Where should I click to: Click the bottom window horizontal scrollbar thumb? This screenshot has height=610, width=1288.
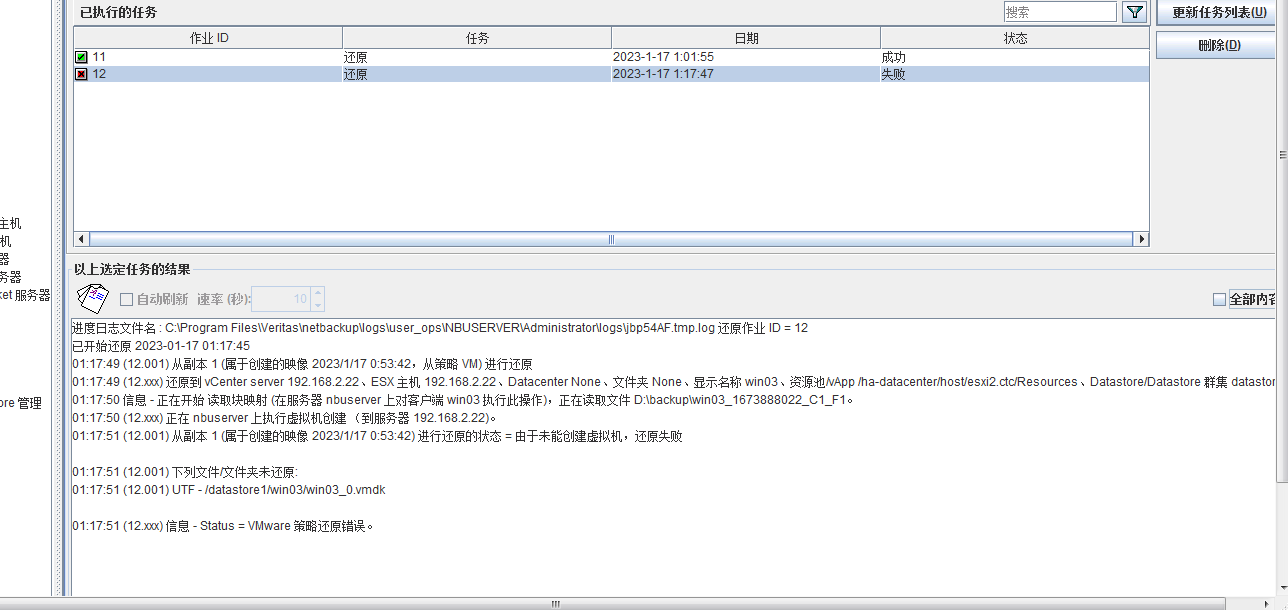[556, 604]
